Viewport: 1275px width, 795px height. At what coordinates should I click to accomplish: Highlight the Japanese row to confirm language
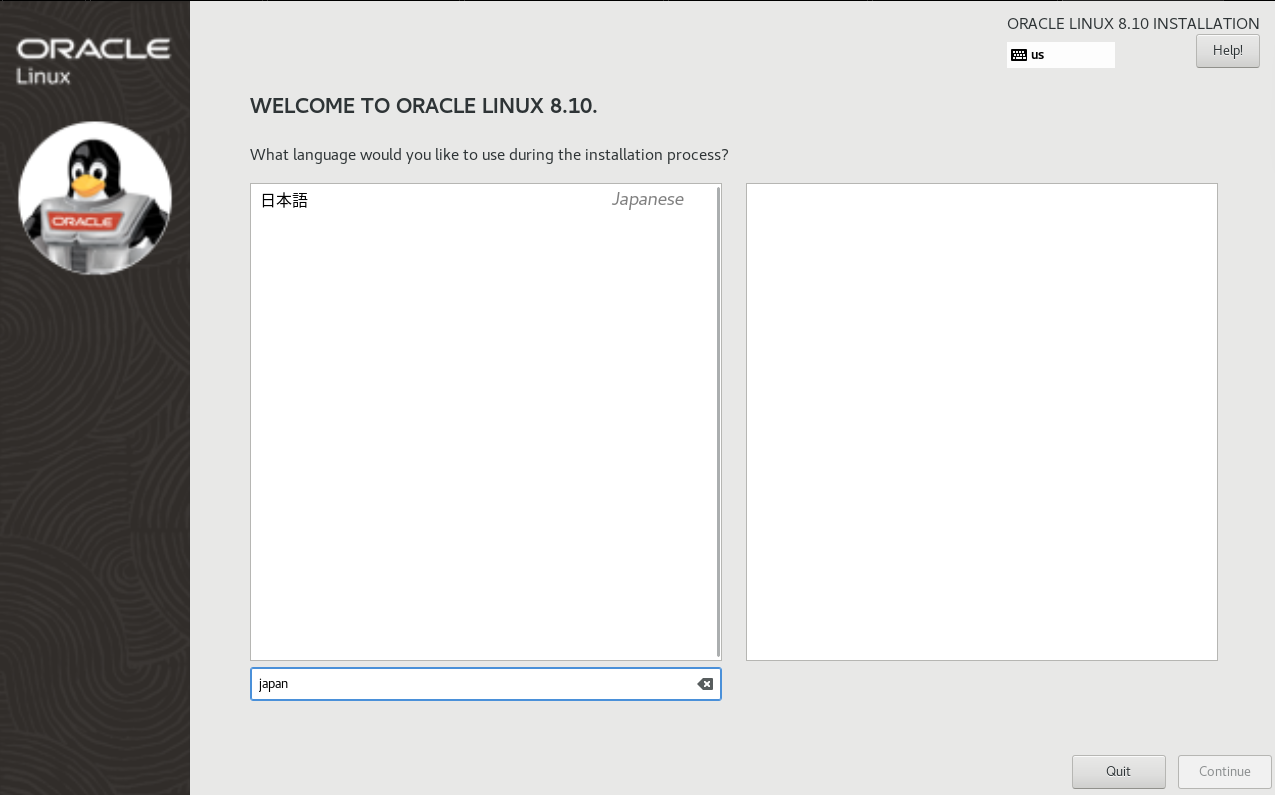(450, 199)
